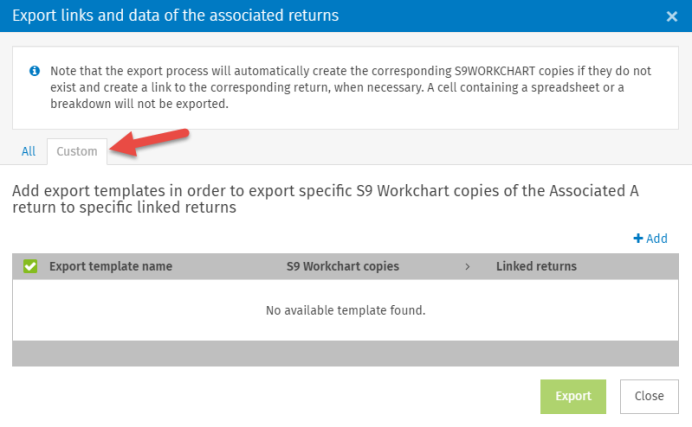The height and width of the screenshot is (427, 692).
Task: Click the Add link to add a template
Action: point(651,238)
